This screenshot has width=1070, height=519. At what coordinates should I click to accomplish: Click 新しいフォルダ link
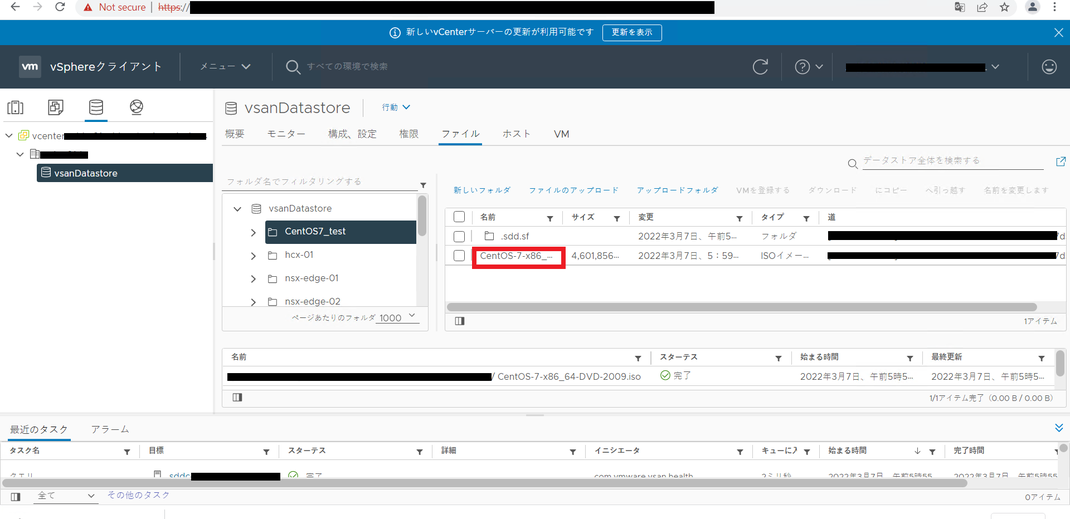tap(482, 190)
